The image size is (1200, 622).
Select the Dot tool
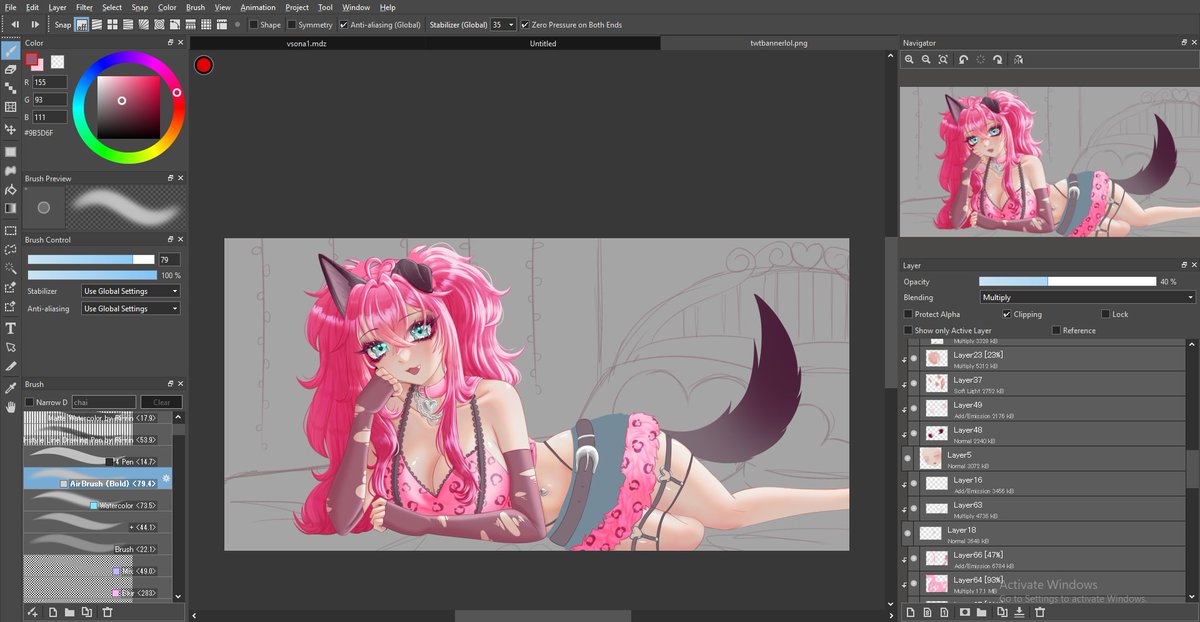pyautogui.click(x=10, y=88)
